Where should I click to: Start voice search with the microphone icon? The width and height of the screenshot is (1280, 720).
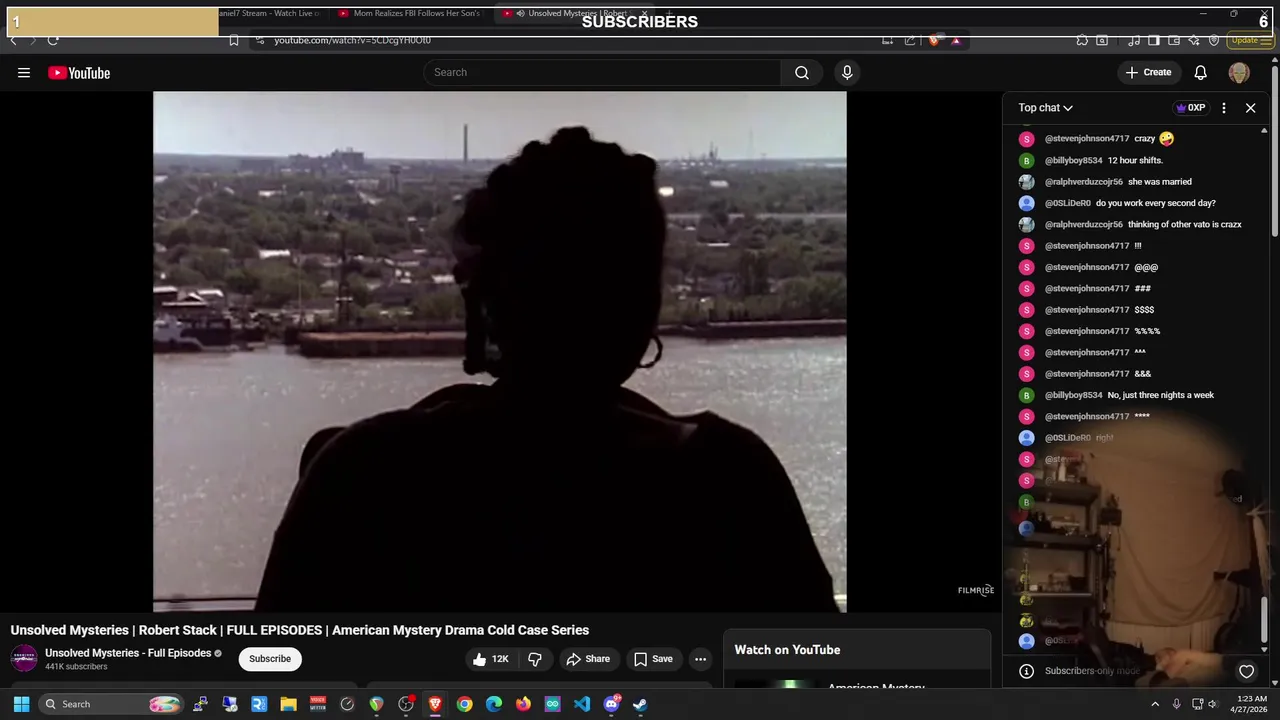847,72
